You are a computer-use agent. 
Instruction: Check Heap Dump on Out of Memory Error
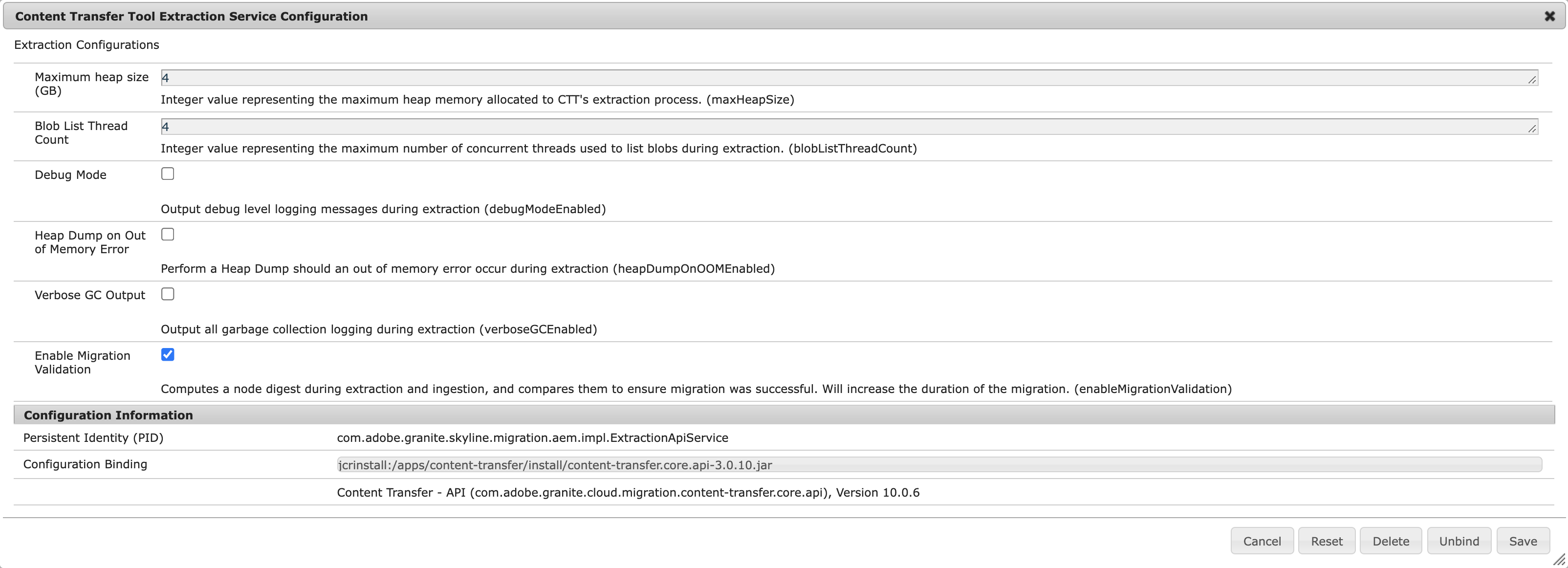[x=167, y=234]
